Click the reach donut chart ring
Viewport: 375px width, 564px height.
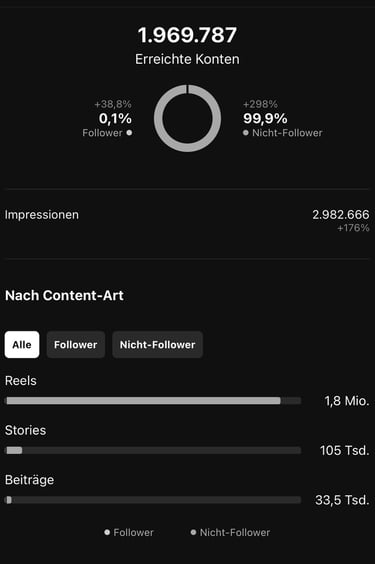coord(187,118)
